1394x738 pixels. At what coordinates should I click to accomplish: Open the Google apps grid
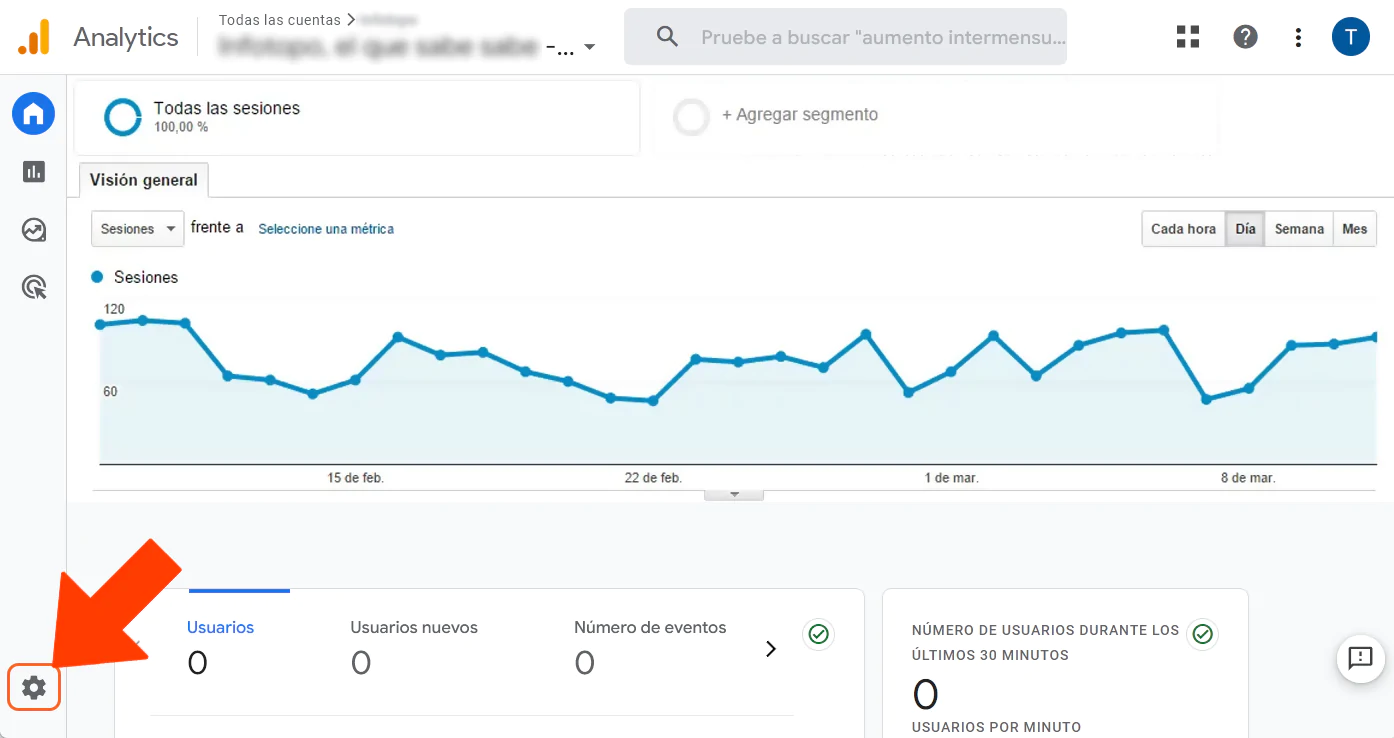1187,36
